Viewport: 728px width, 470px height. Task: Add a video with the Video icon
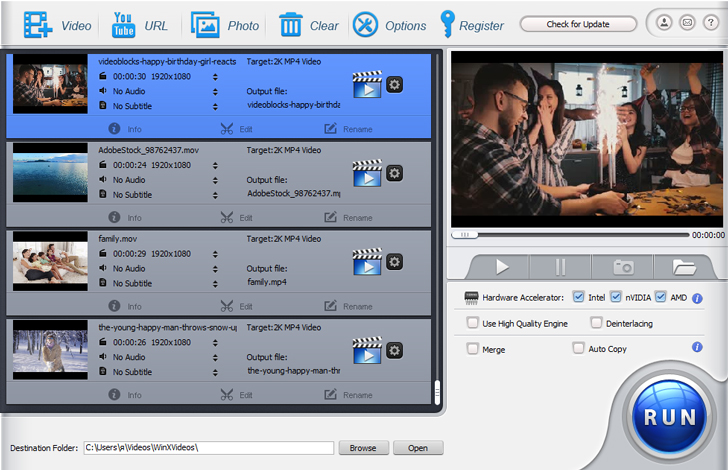coord(38,25)
